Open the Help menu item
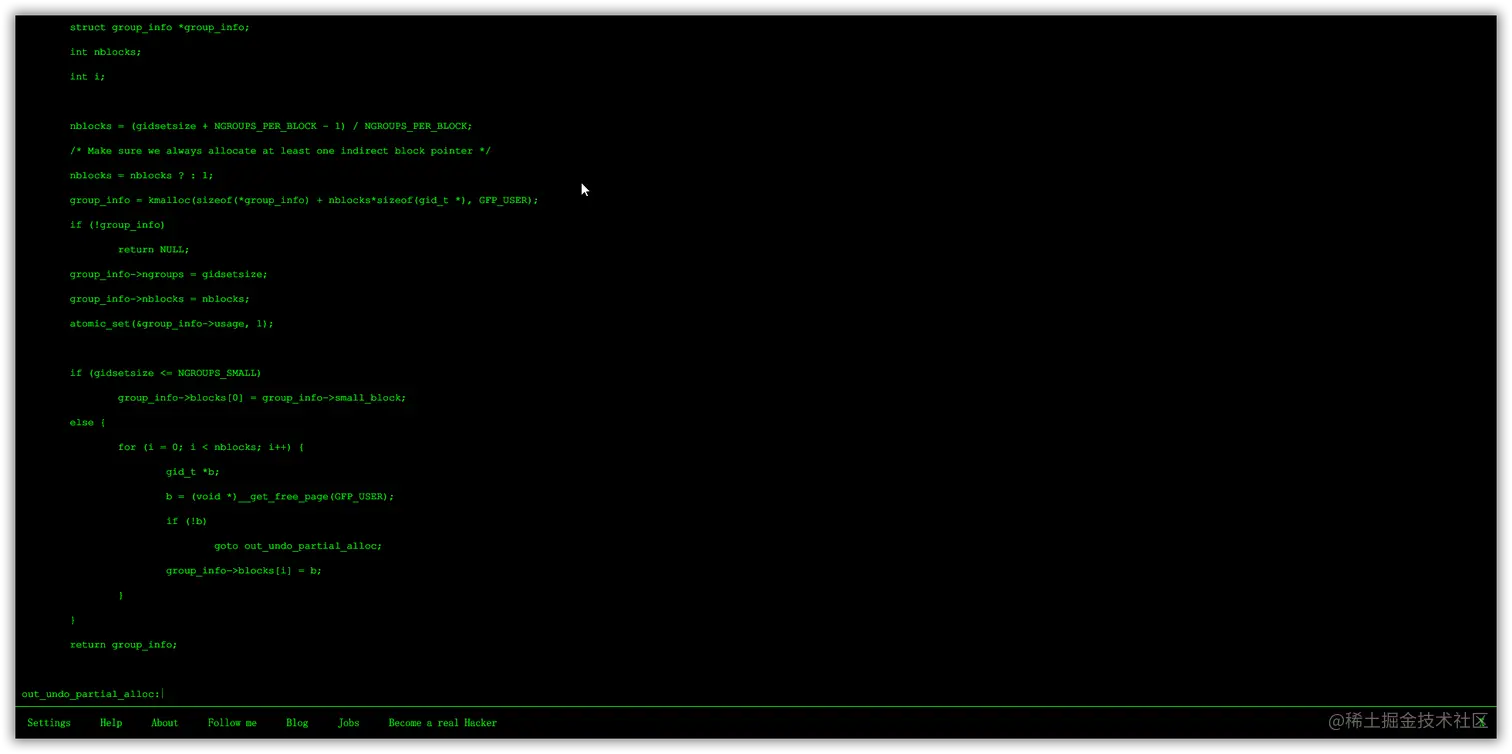1512x754 pixels. pyautogui.click(x=111, y=723)
